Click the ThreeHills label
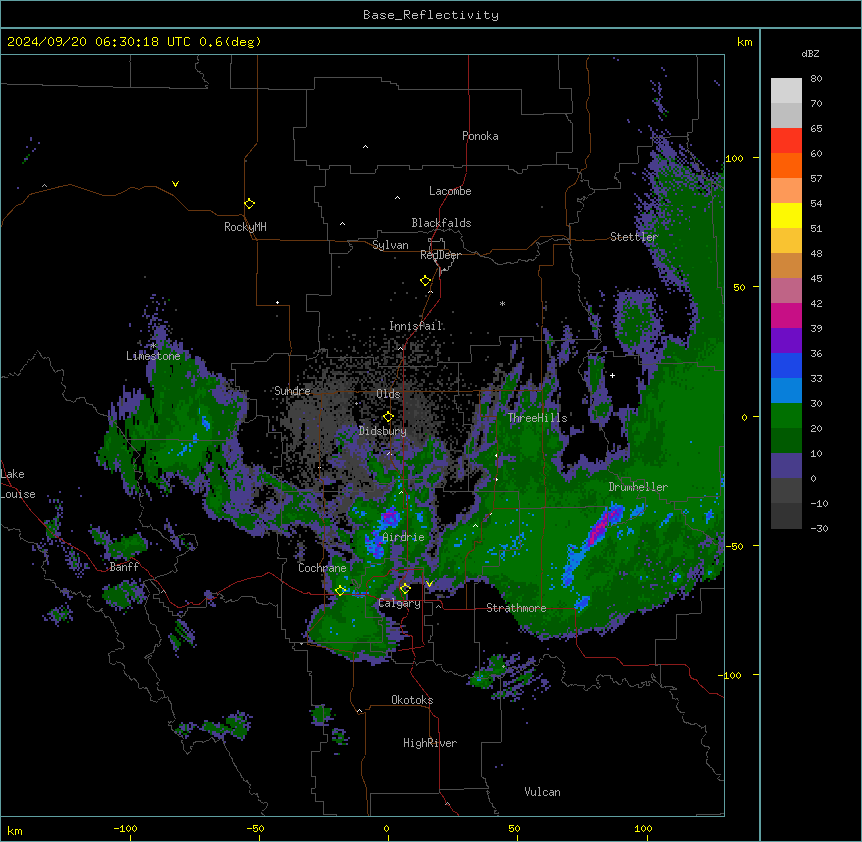This screenshot has width=862, height=842. click(x=538, y=418)
